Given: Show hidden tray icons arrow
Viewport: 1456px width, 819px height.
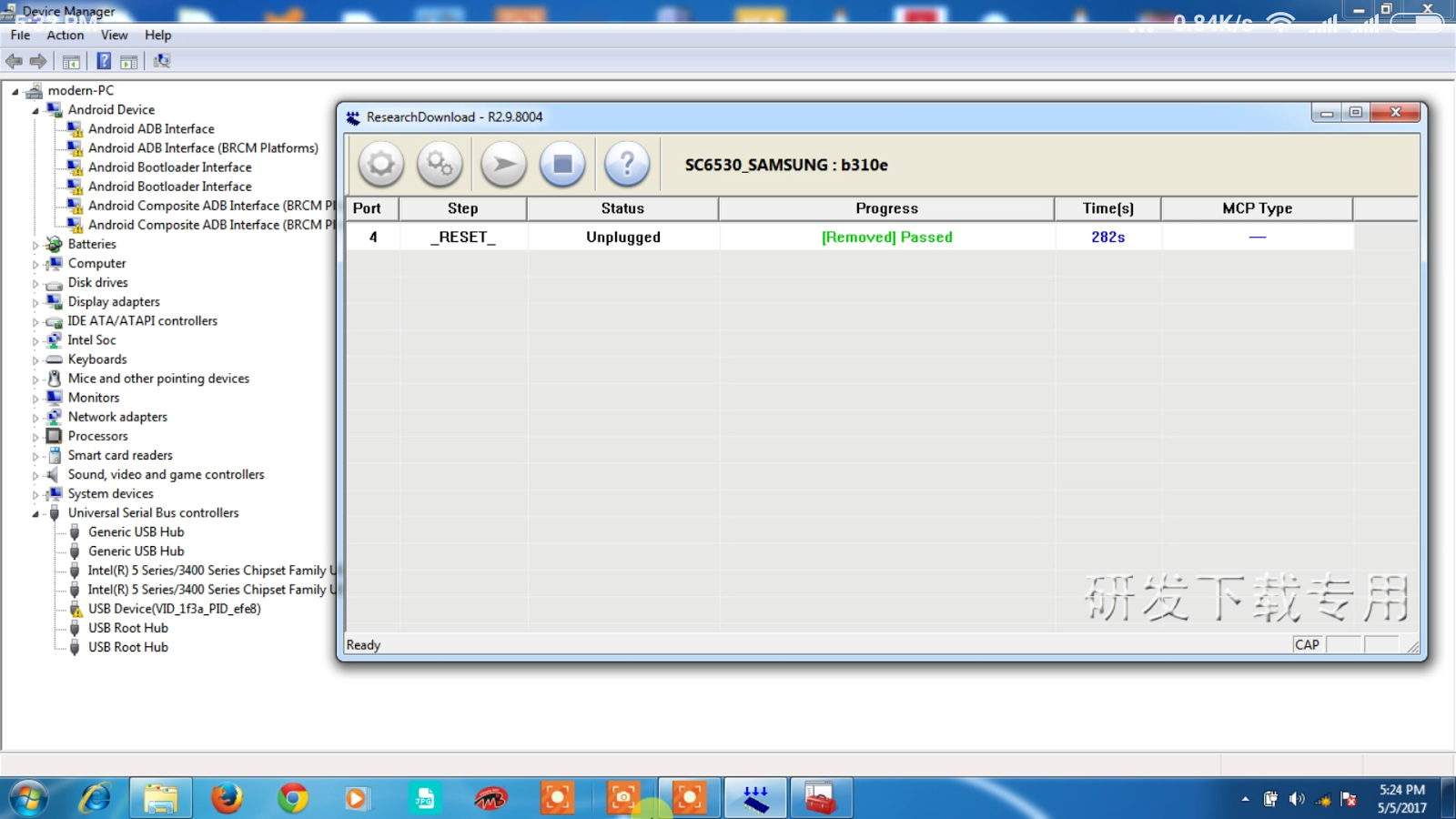Looking at the screenshot, I should click(1245, 799).
